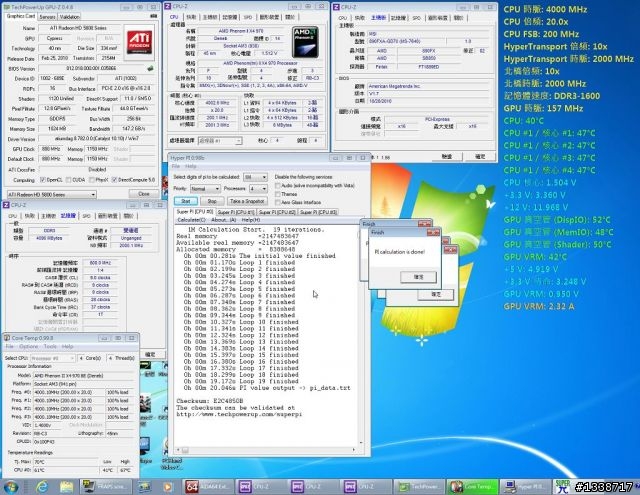
Task: Confirm the PI calculation is done dialog
Action: (x=418, y=277)
